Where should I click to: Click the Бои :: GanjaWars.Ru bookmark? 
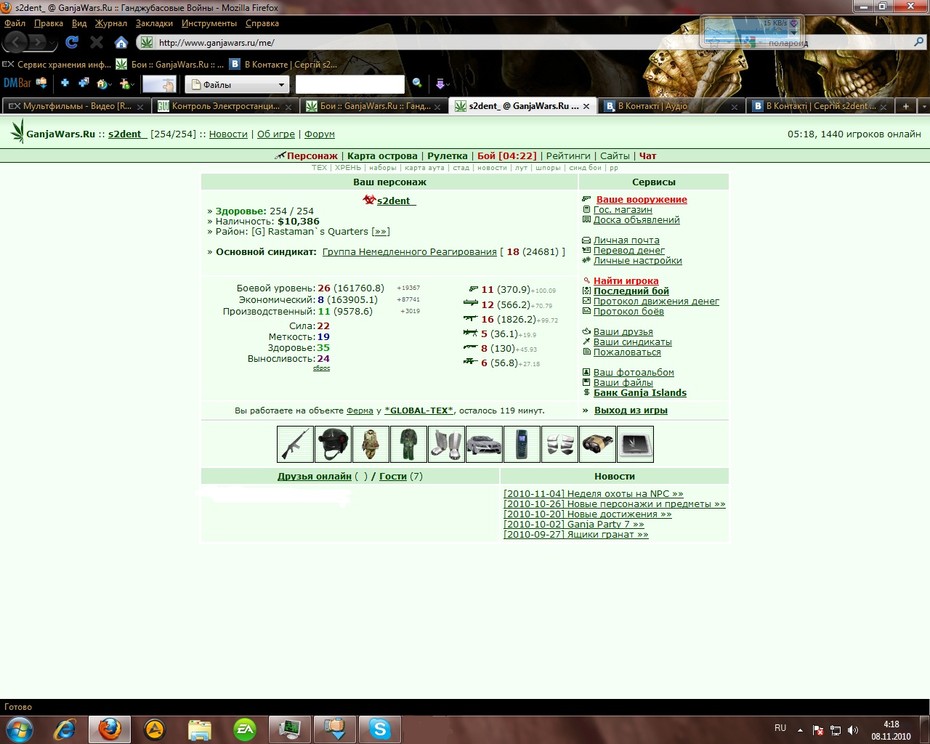(170, 64)
